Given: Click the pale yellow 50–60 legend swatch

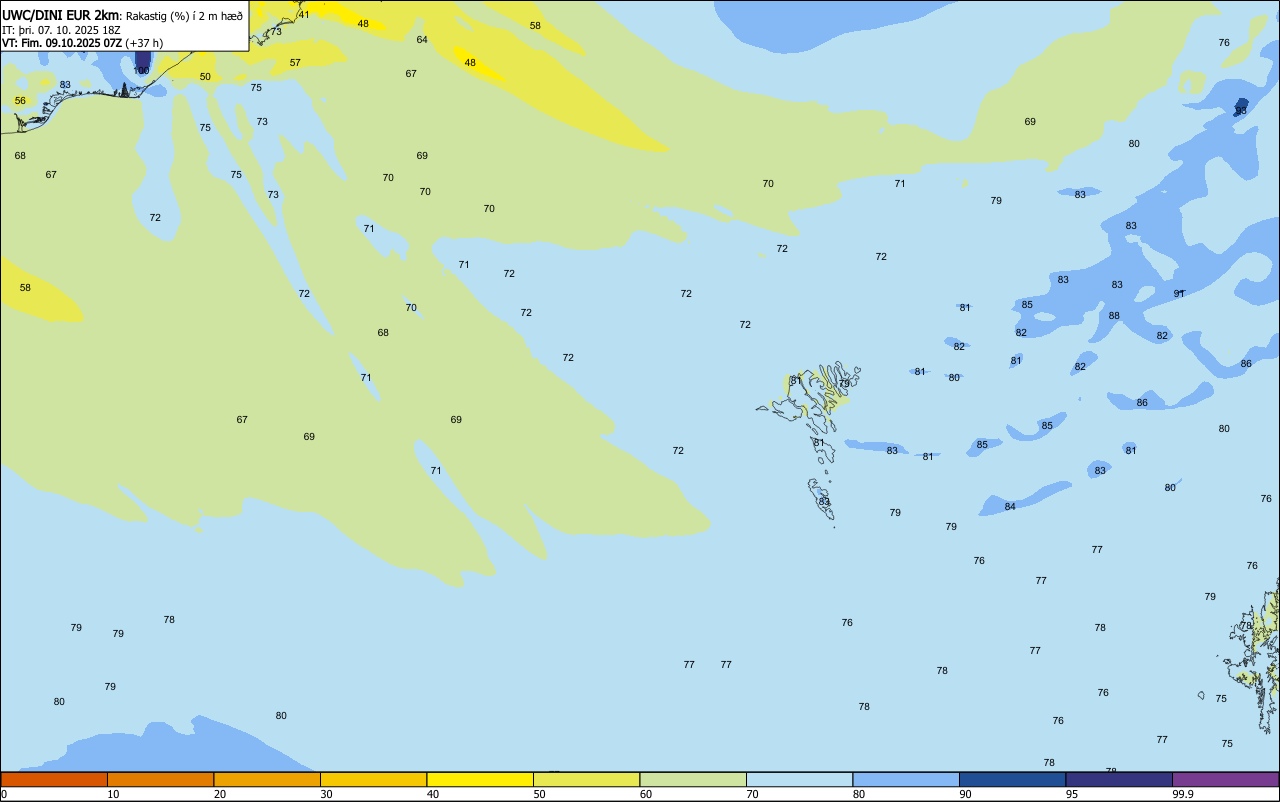Looking at the screenshot, I should [x=586, y=779].
